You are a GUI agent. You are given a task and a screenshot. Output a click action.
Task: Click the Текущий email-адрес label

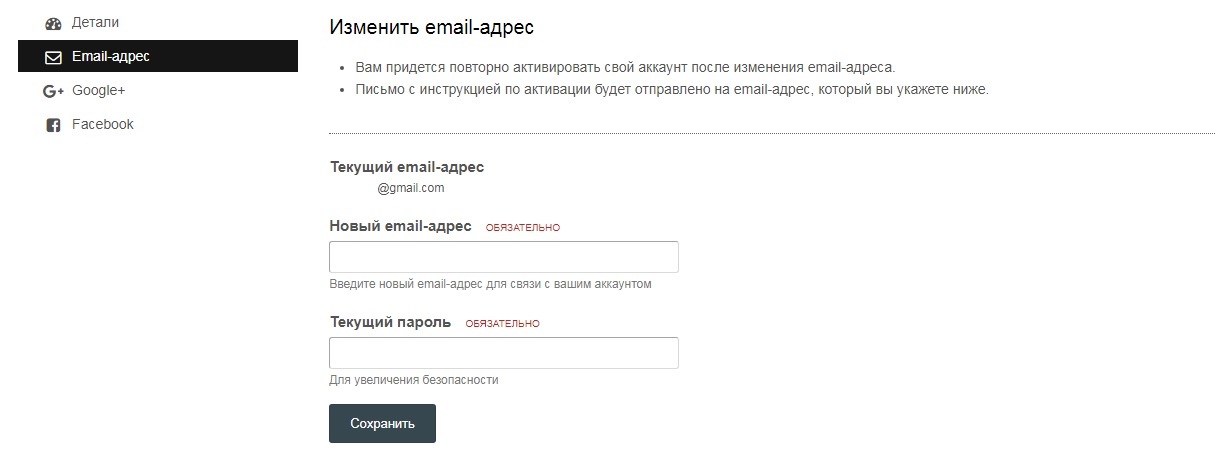pos(407,167)
